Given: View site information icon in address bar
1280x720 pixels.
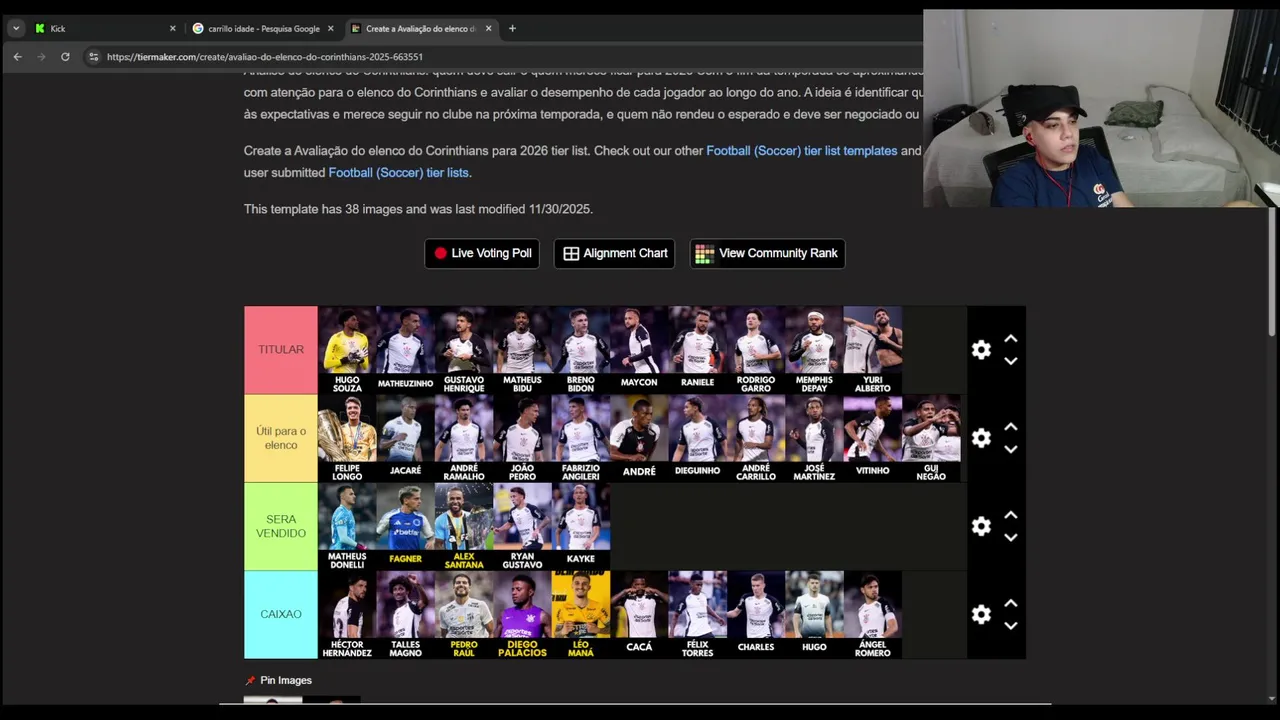Looking at the screenshot, I should [93, 57].
